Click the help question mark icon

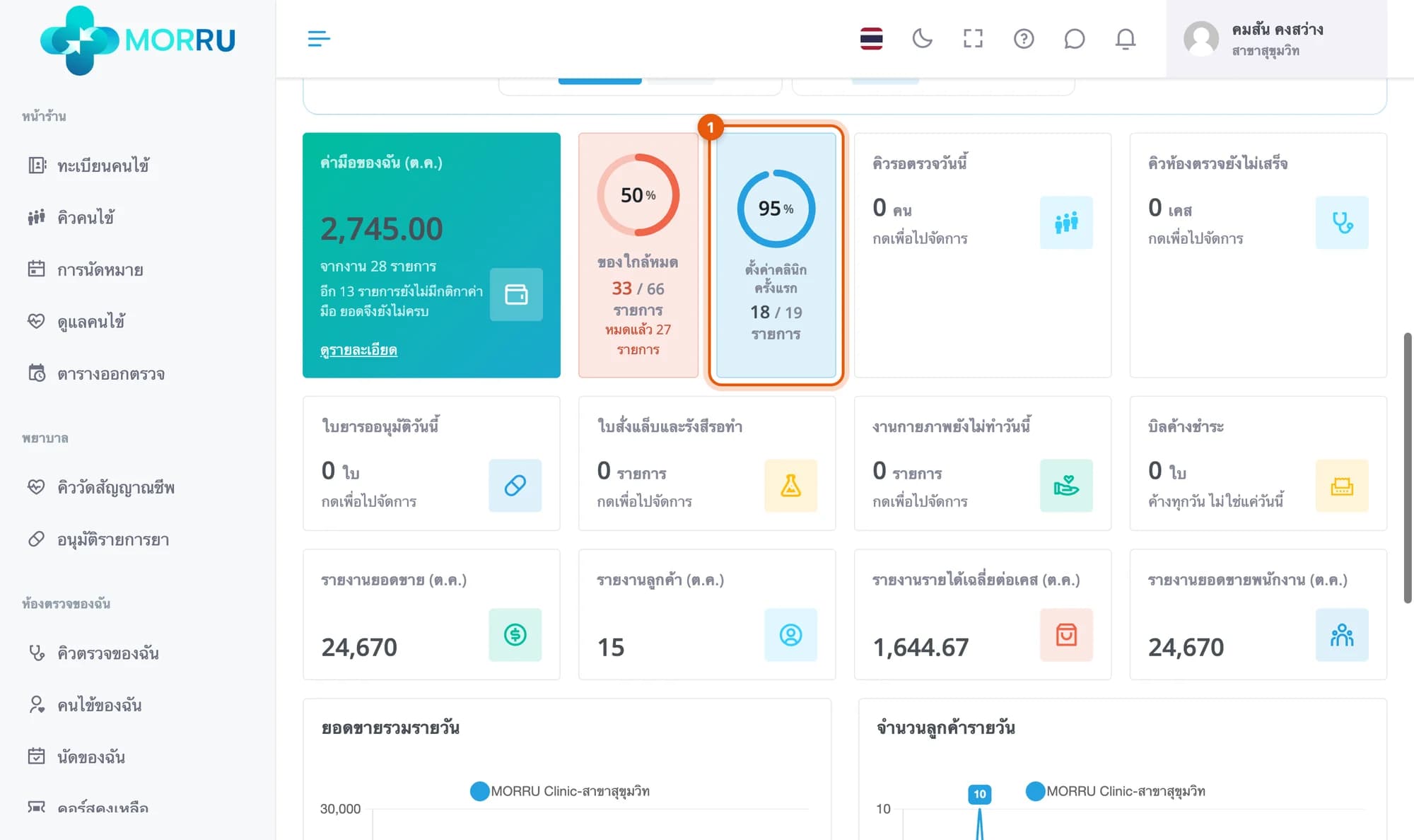[x=1023, y=38]
